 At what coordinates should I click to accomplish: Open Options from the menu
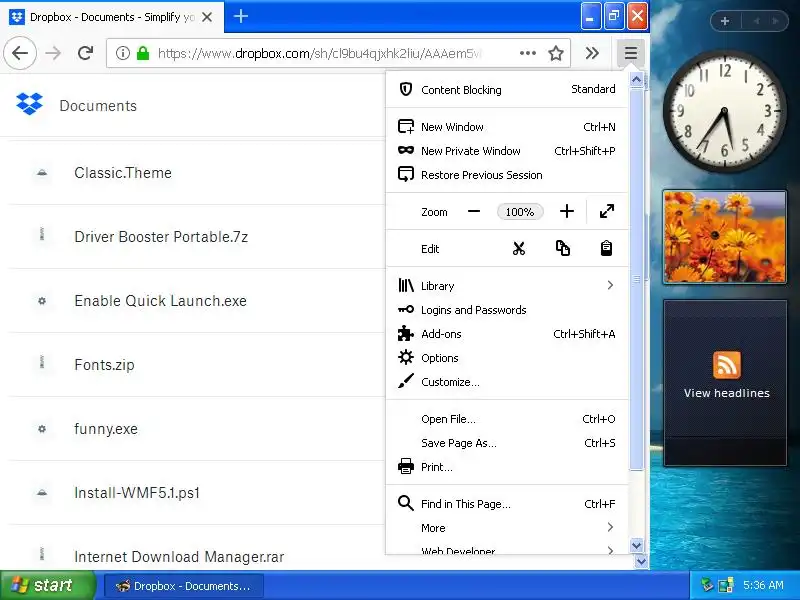tap(507, 358)
